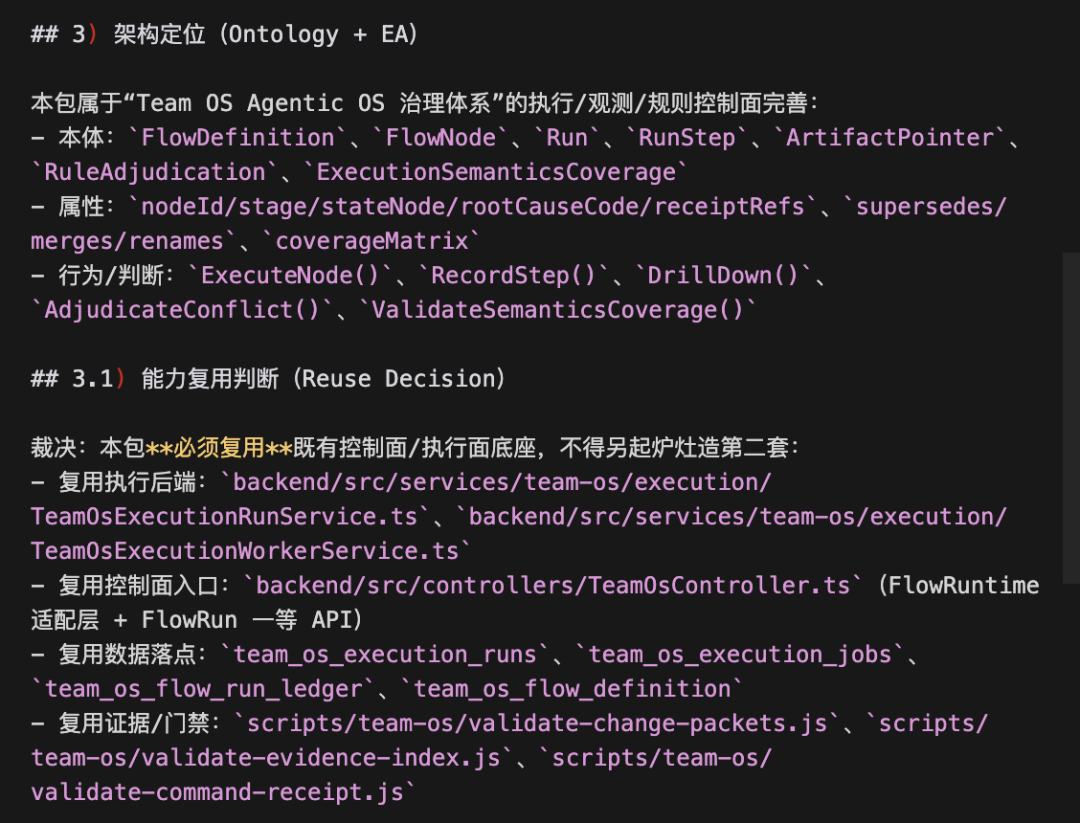Click the bold text "必须复用"

click(x=219, y=448)
